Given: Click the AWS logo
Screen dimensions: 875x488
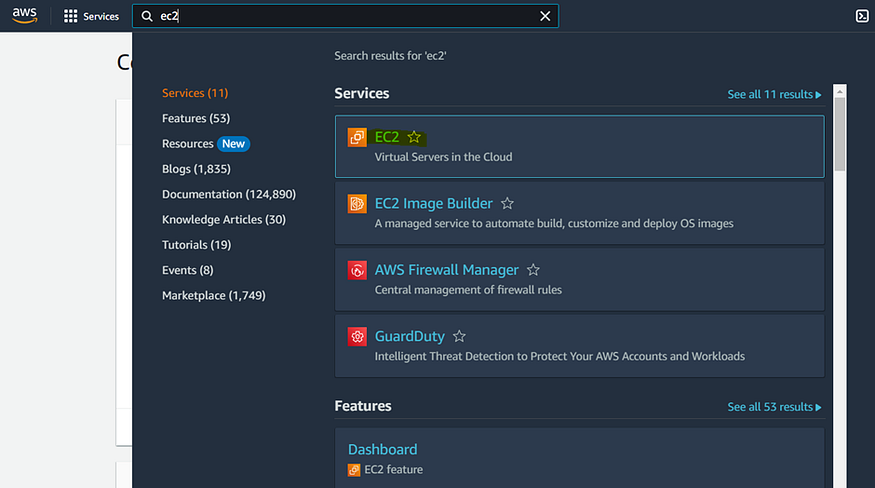Looking at the screenshot, I should pyautogui.click(x=25, y=15).
